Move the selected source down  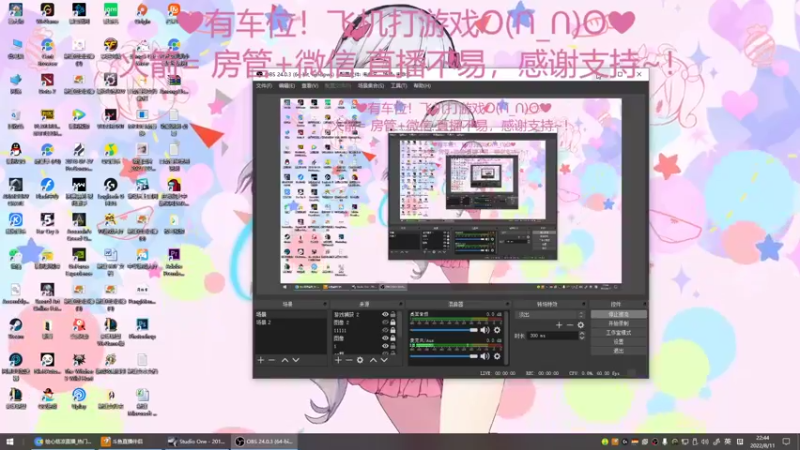click(x=384, y=360)
